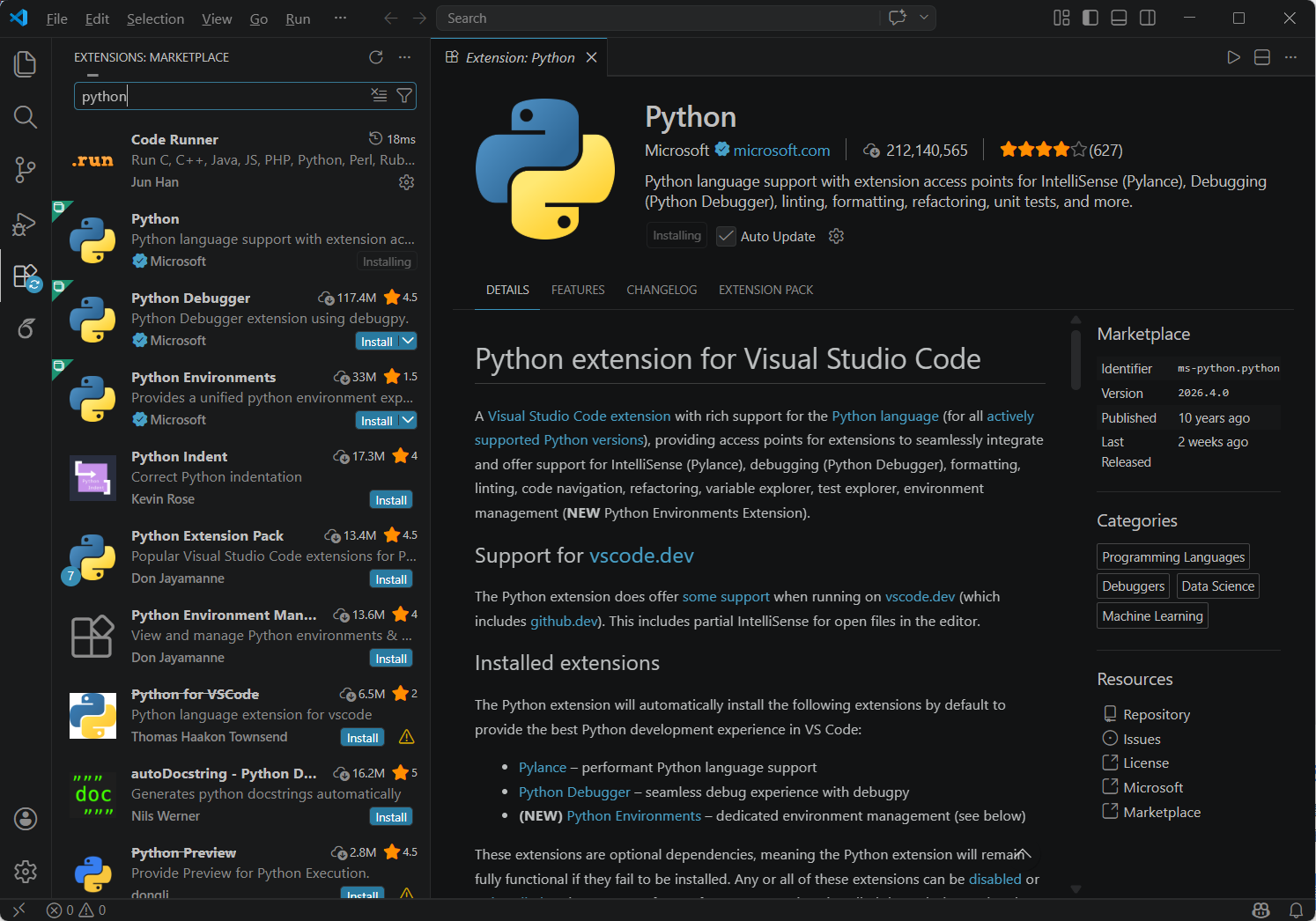The height and width of the screenshot is (921, 1316).
Task: Open remote window indicator in status bar
Action: point(19,910)
